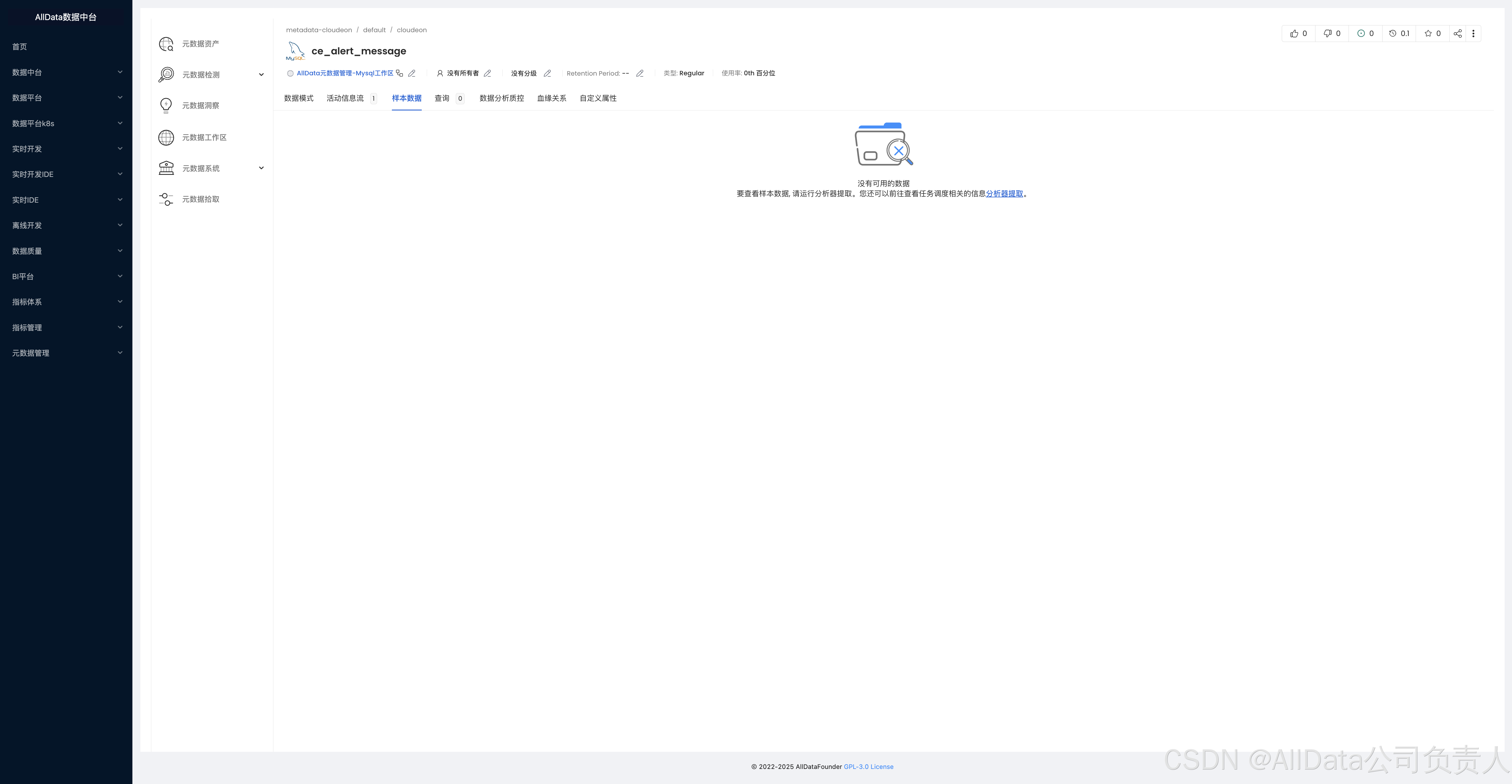Open the three-dot more options menu

[x=1473, y=33]
